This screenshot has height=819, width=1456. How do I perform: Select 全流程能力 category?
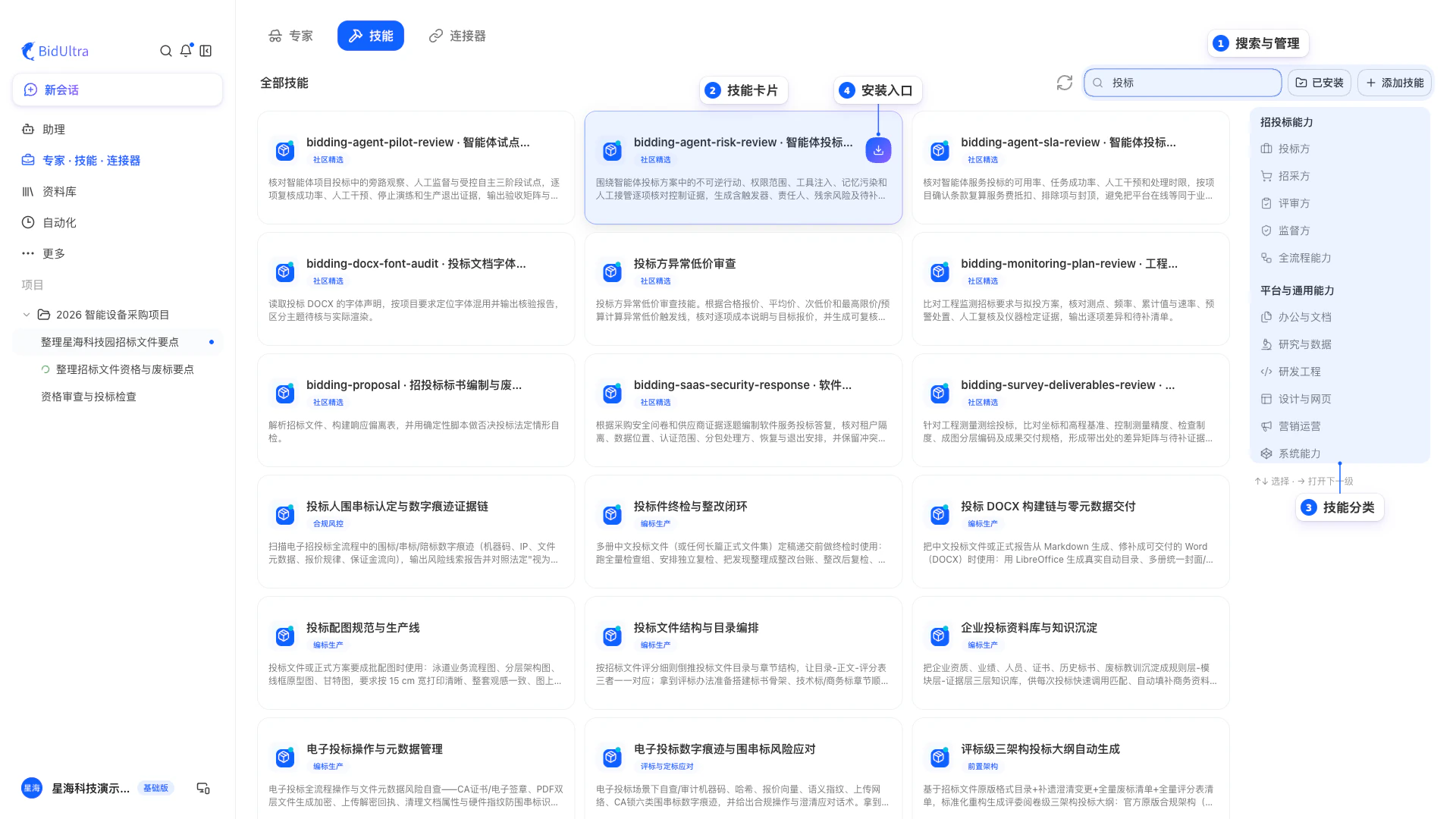click(x=1339, y=258)
